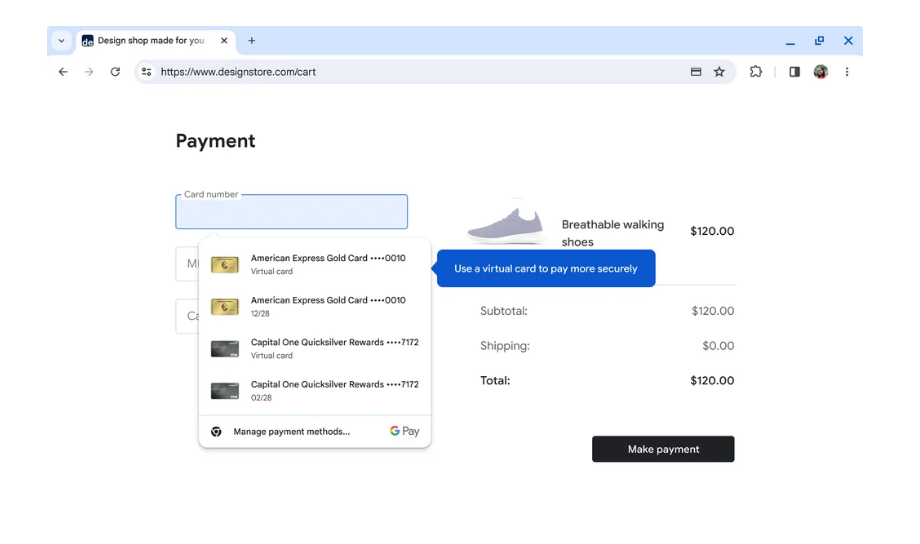
Task: Close the Design shop tab
Action: (224, 41)
